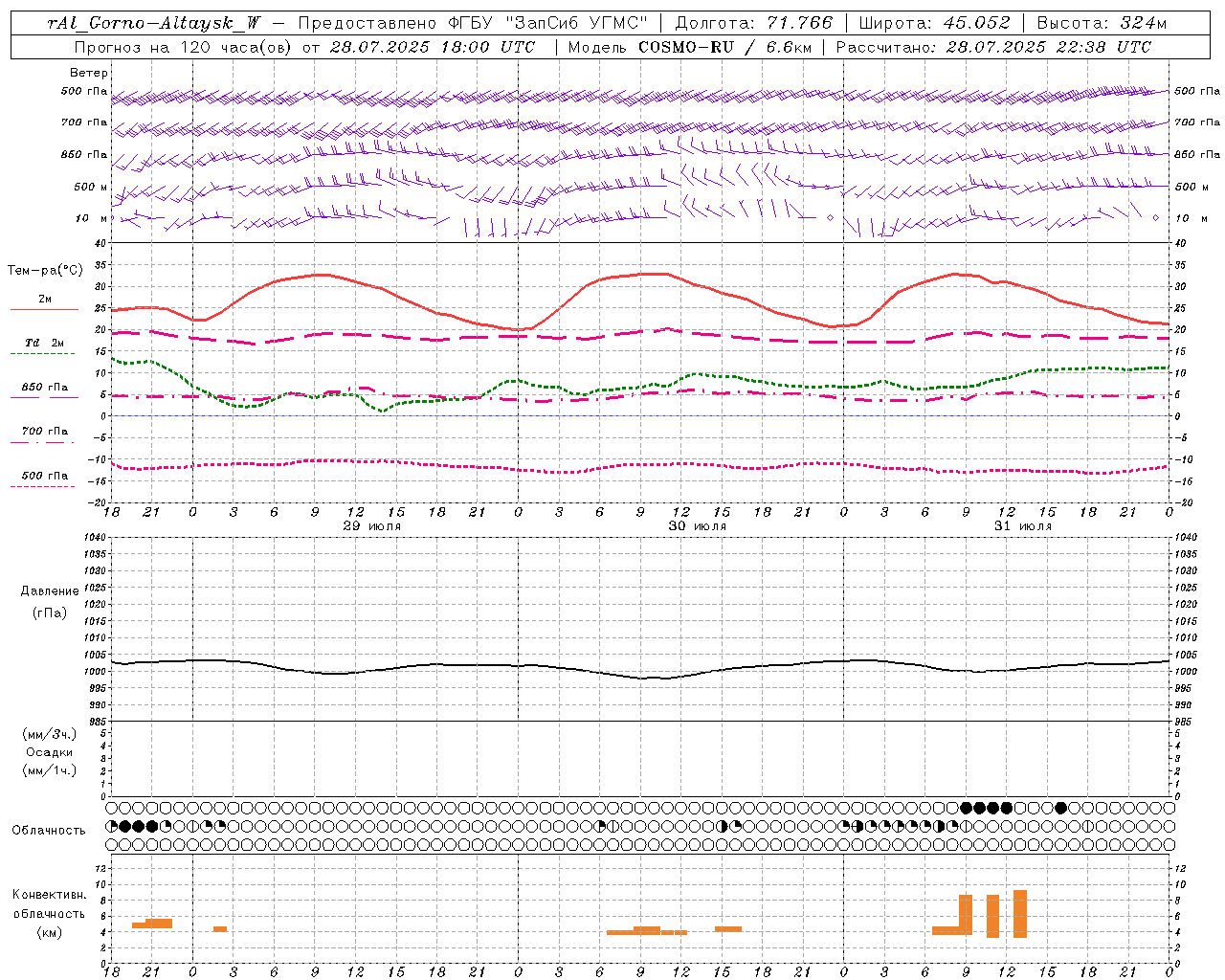Click the 10 м wind level label on the left axis
Viewport: 1225px width, 980px height.
point(91,218)
